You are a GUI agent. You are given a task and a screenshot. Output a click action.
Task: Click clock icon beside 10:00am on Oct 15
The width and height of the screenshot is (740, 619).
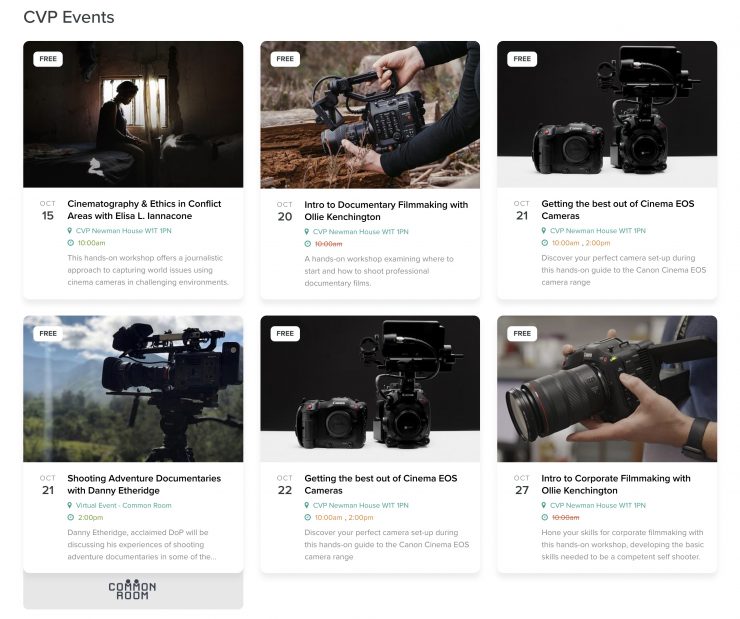coord(70,243)
